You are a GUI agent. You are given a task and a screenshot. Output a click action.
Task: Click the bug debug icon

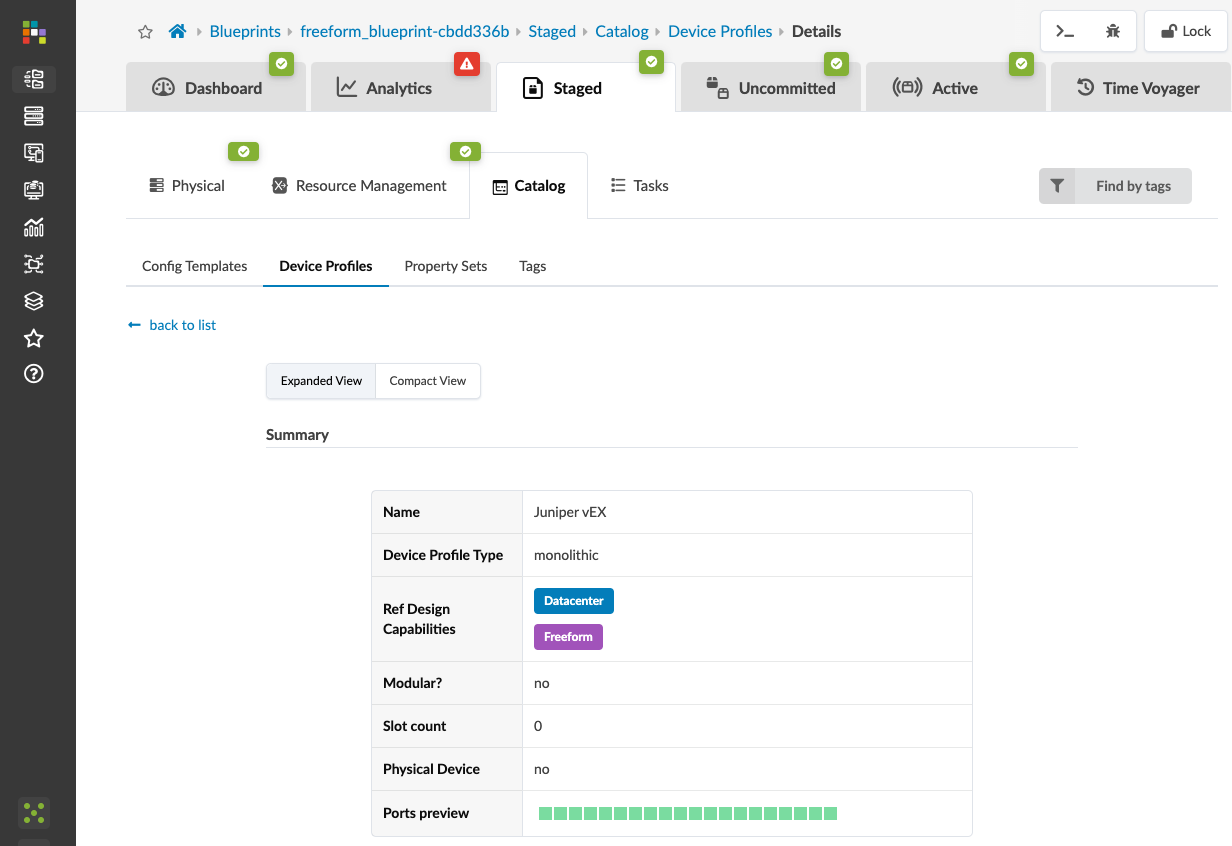point(1113,31)
